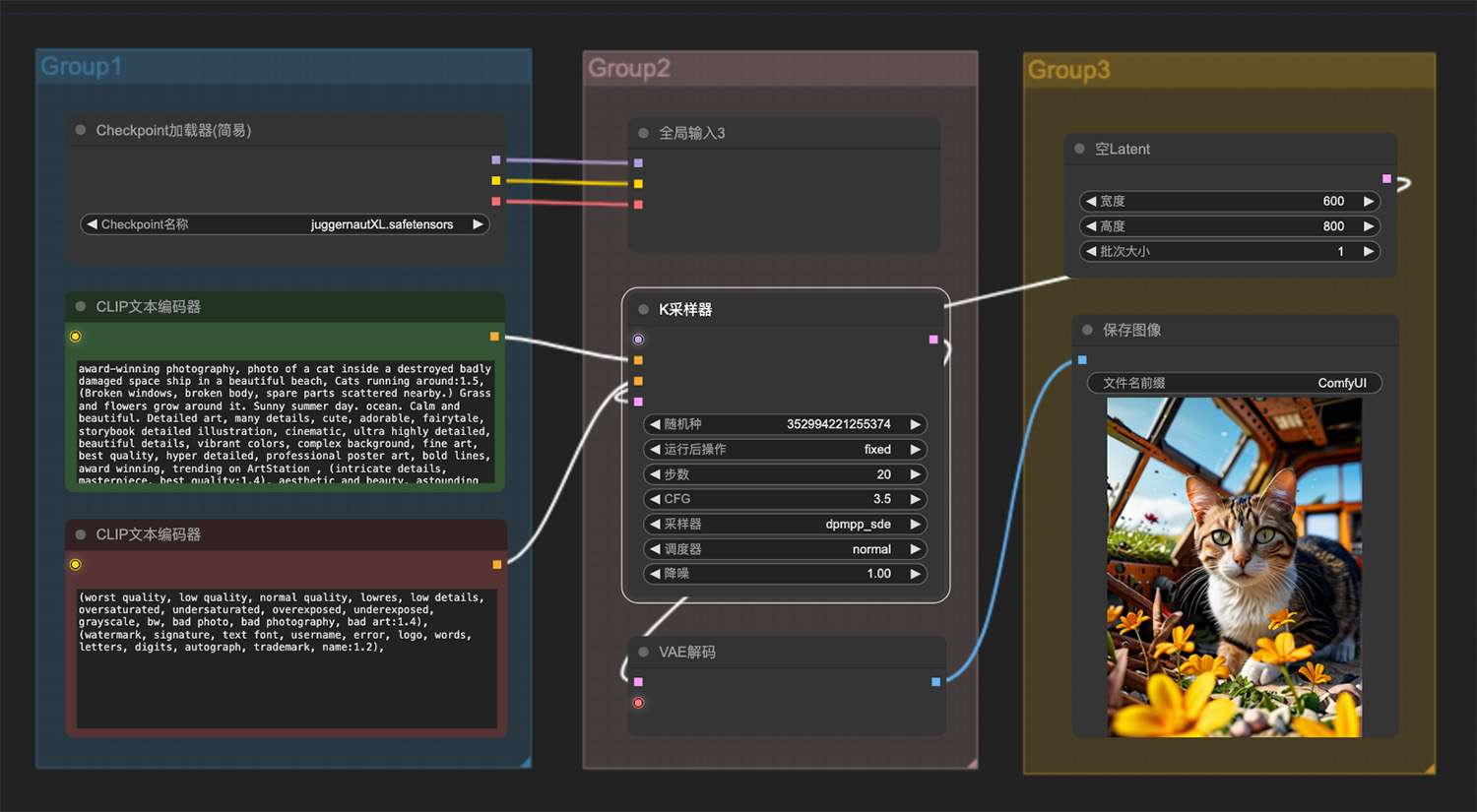Increase 宽度 width with right arrow
The image size is (1477, 812).
click(x=1368, y=201)
